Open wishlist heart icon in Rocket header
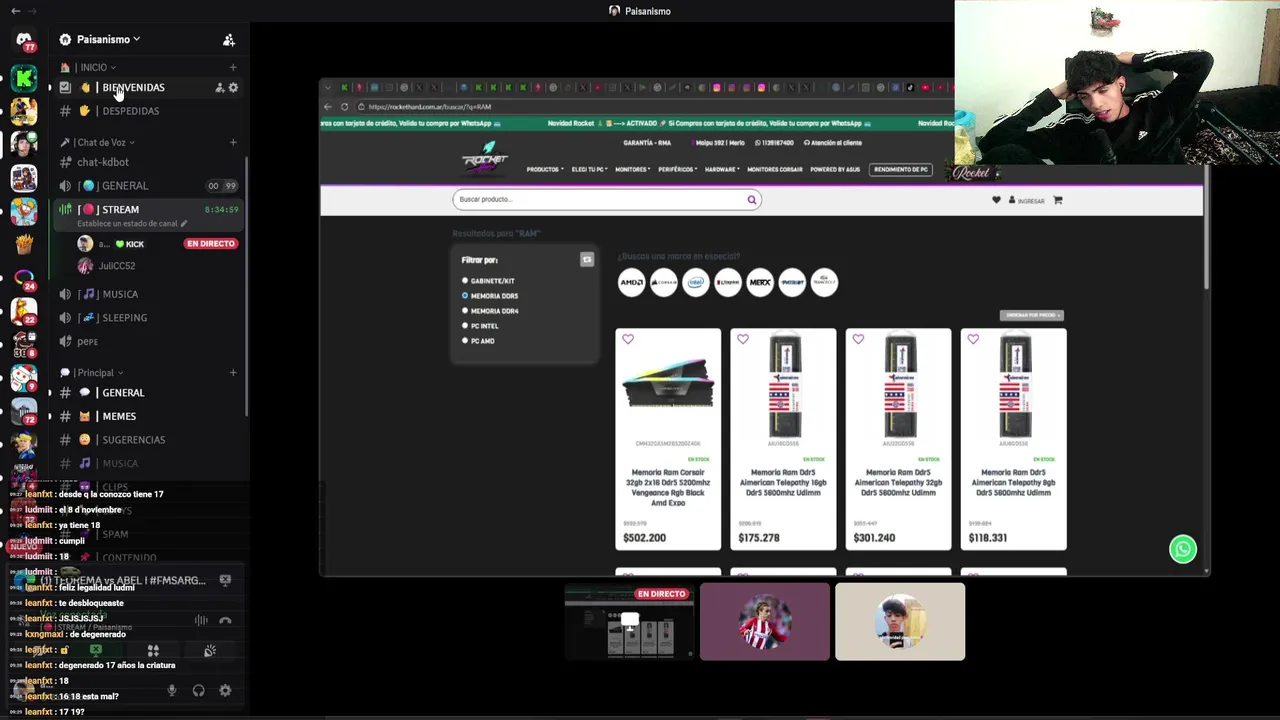The width and height of the screenshot is (1280, 720). (996, 200)
